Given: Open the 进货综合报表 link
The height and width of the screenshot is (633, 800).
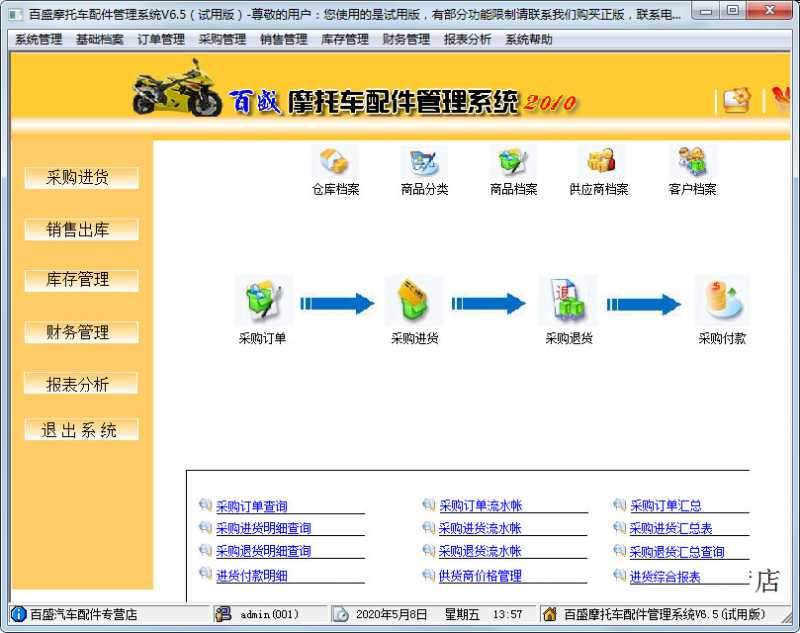Looking at the screenshot, I should click(x=664, y=574).
